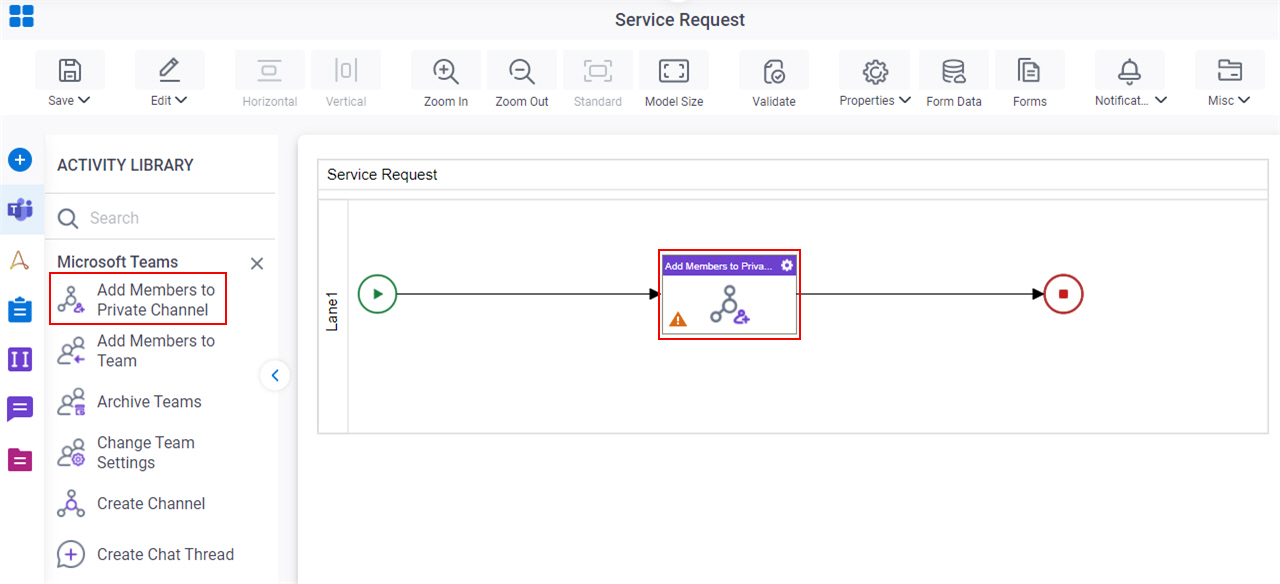This screenshot has height=584, width=1280.
Task: Open Form Data database icon
Action: pos(953,71)
